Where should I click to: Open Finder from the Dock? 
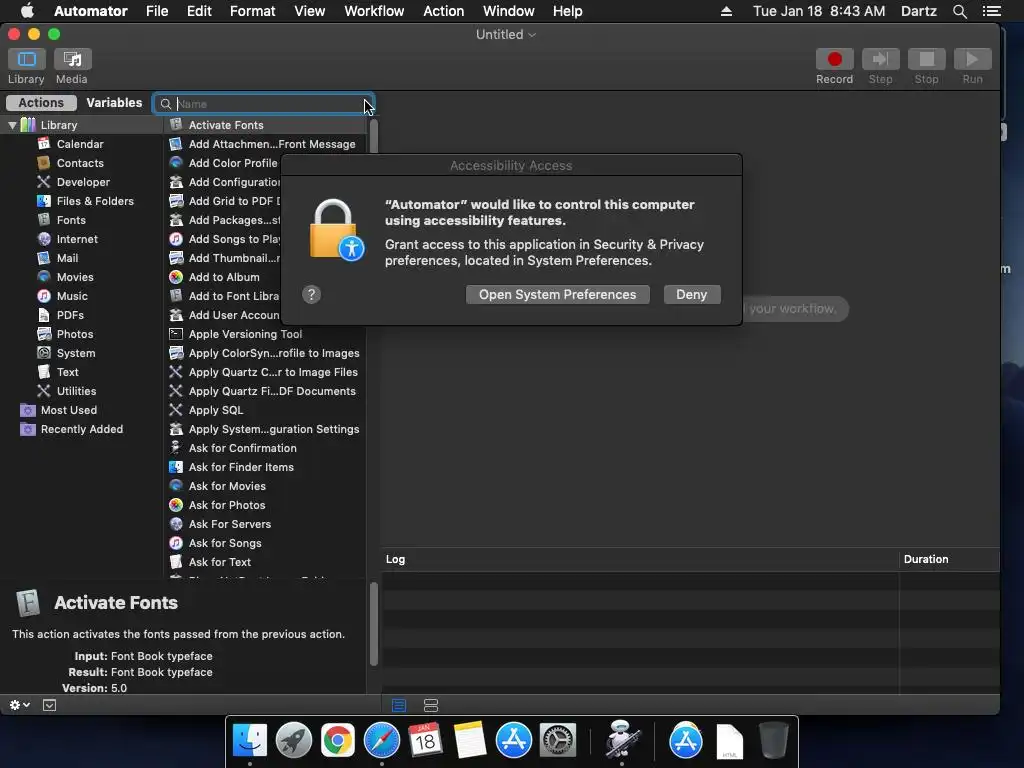point(249,741)
